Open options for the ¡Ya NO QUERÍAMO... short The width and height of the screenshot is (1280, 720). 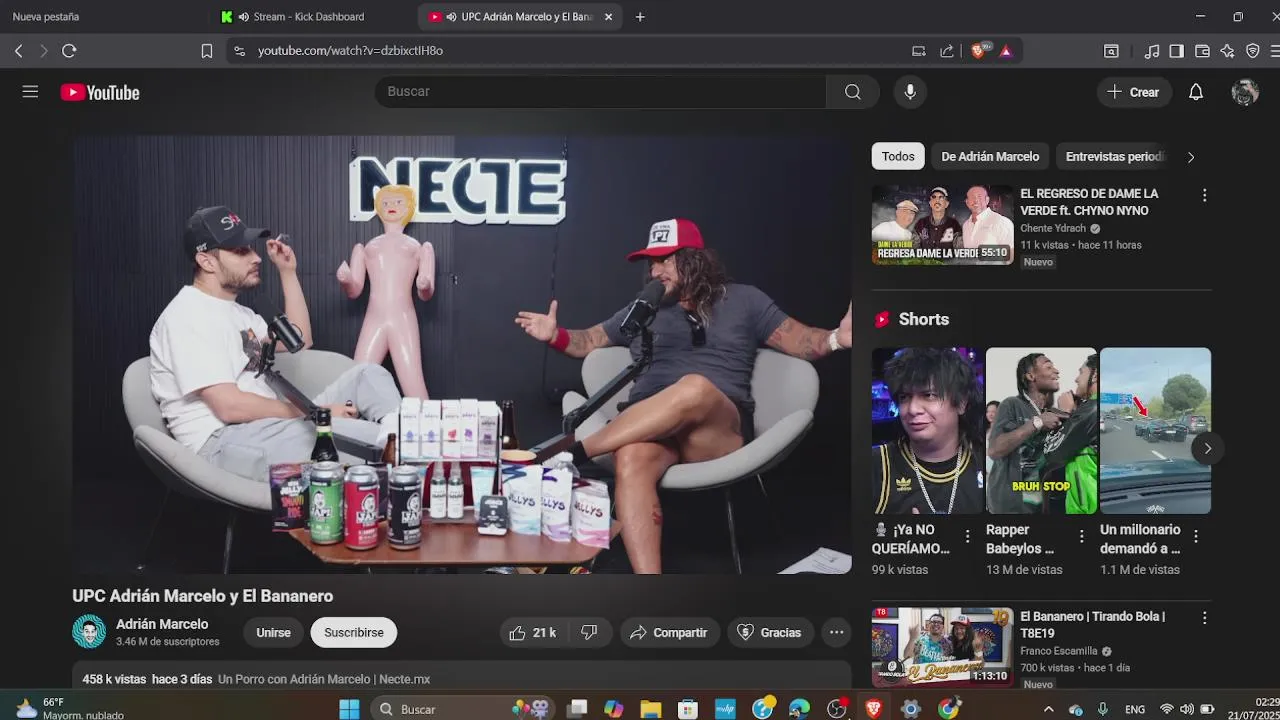tap(967, 537)
